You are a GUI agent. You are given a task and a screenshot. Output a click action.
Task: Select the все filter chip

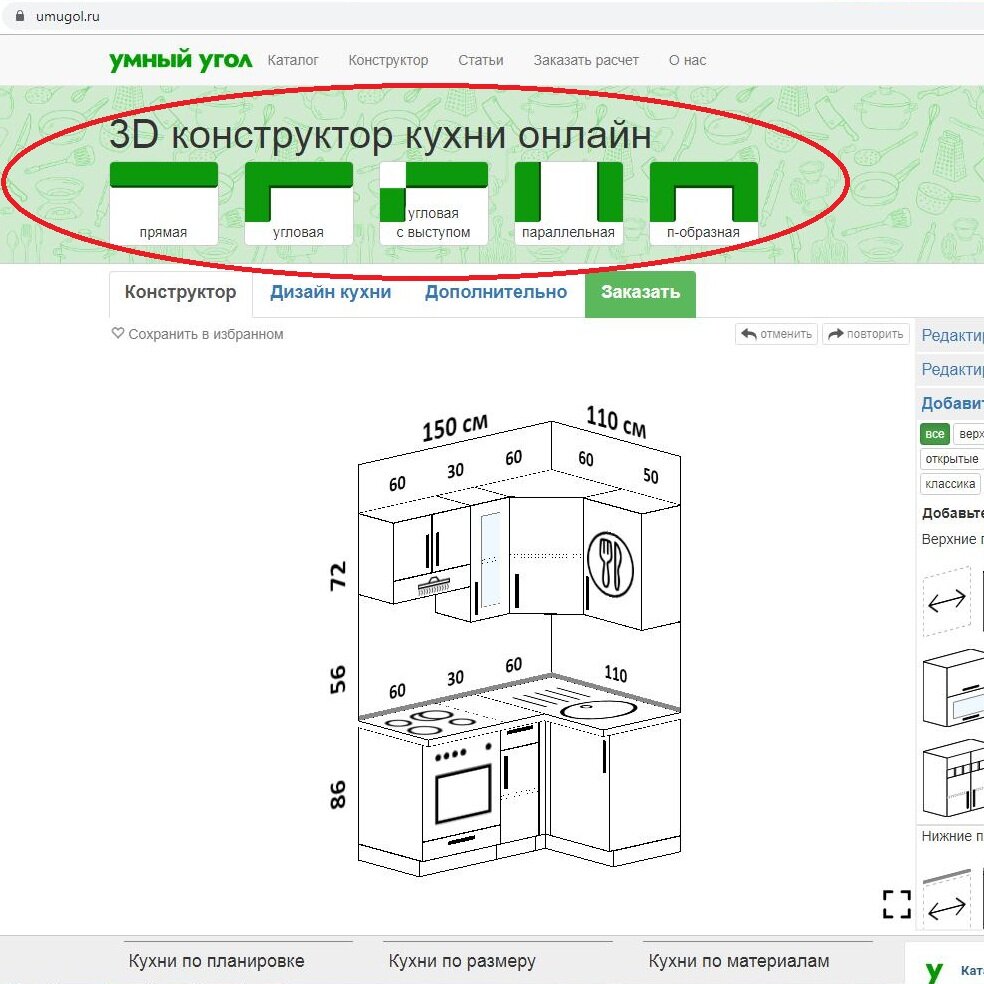(x=934, y=434)
